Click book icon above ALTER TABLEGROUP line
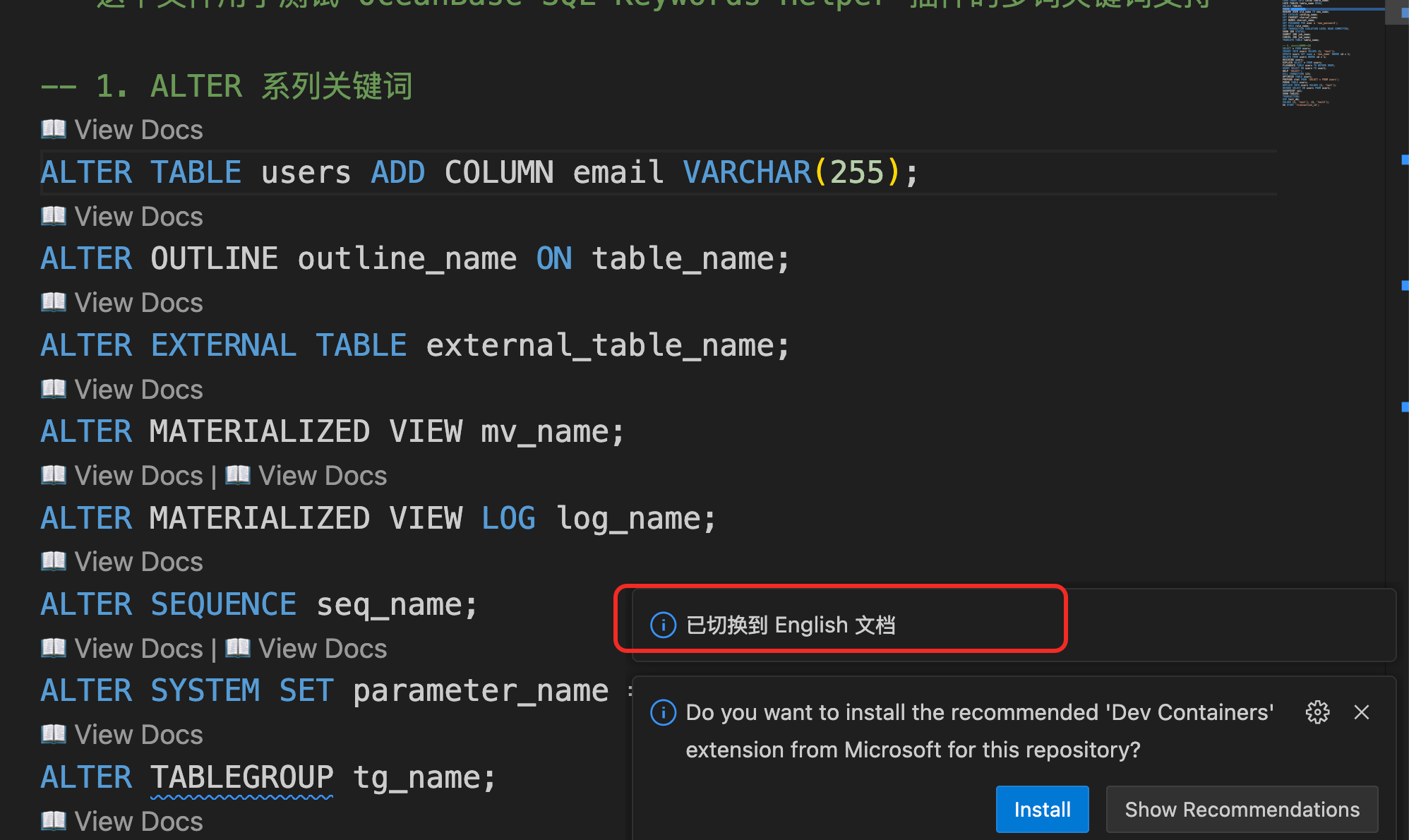This screenshot has width=1409, height=840. point(54,734)
